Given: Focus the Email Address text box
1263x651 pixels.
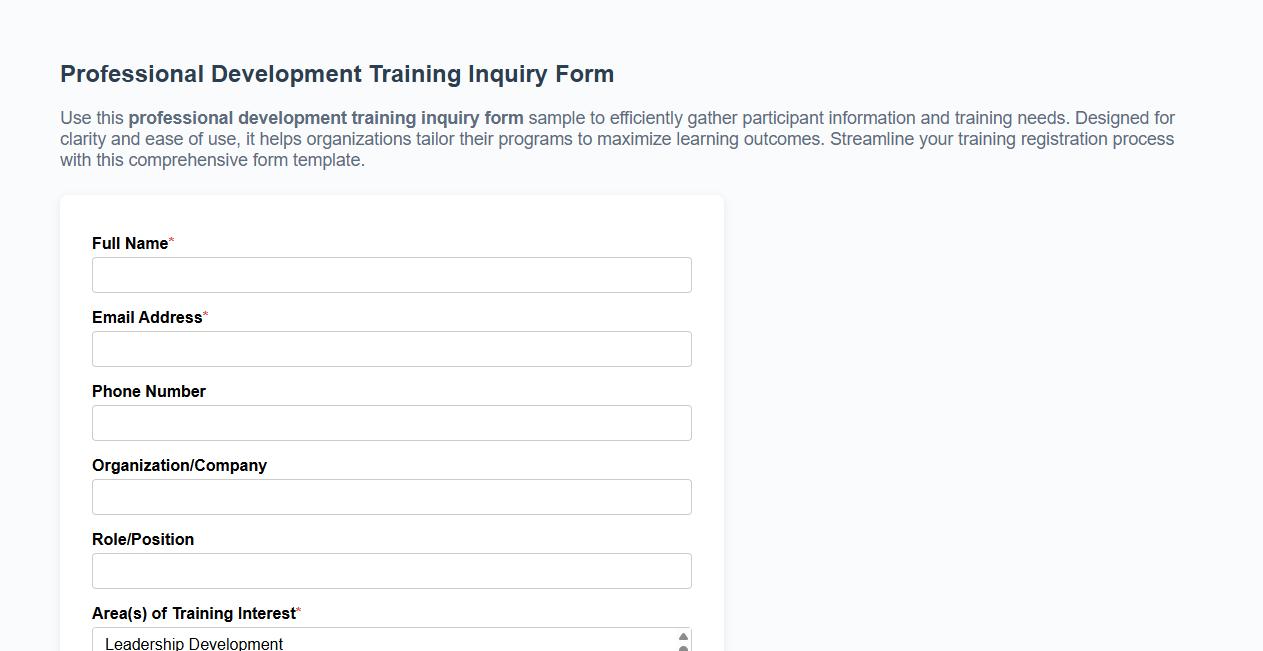Looking at the screenshot, I should (x=391, y=348).
